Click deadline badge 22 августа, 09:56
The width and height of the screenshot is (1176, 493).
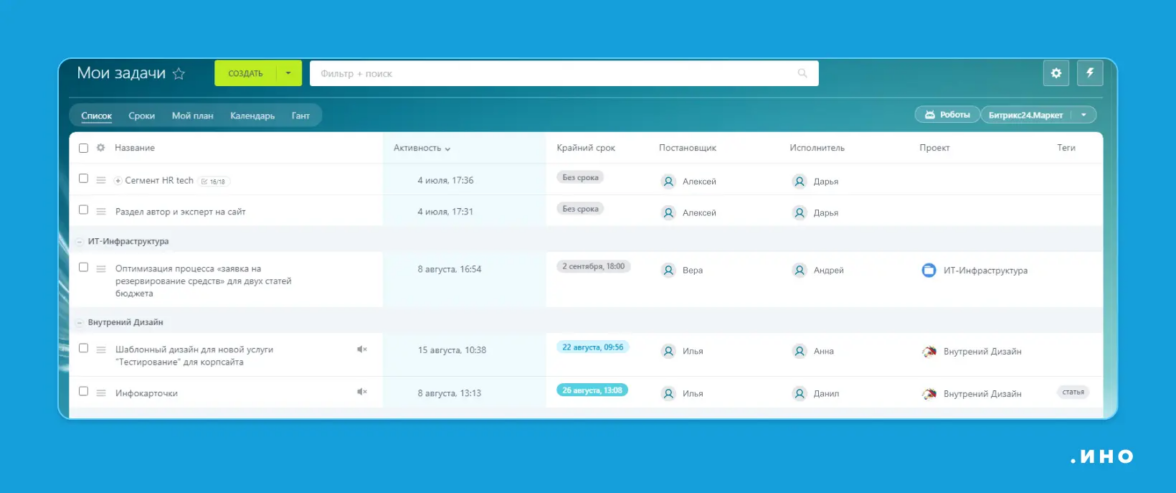592,347
